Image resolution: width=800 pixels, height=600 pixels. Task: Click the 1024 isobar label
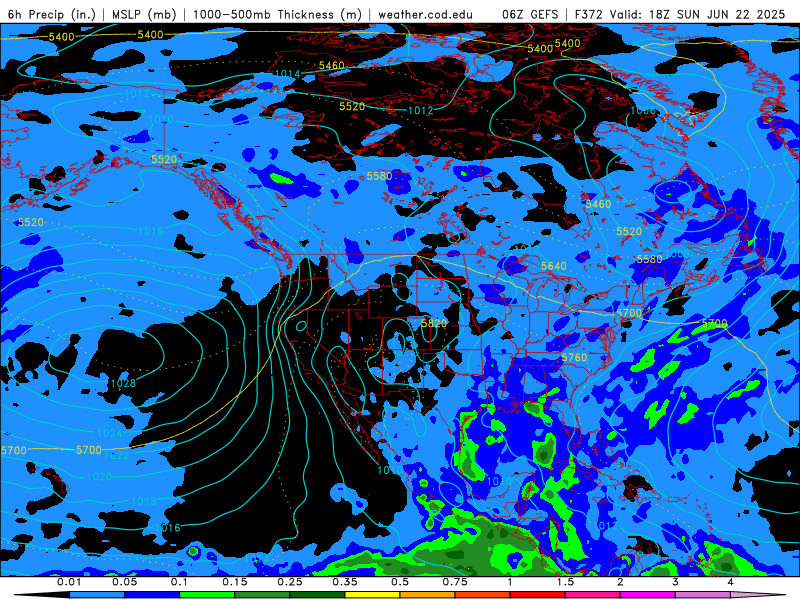[x=110, y=433]
